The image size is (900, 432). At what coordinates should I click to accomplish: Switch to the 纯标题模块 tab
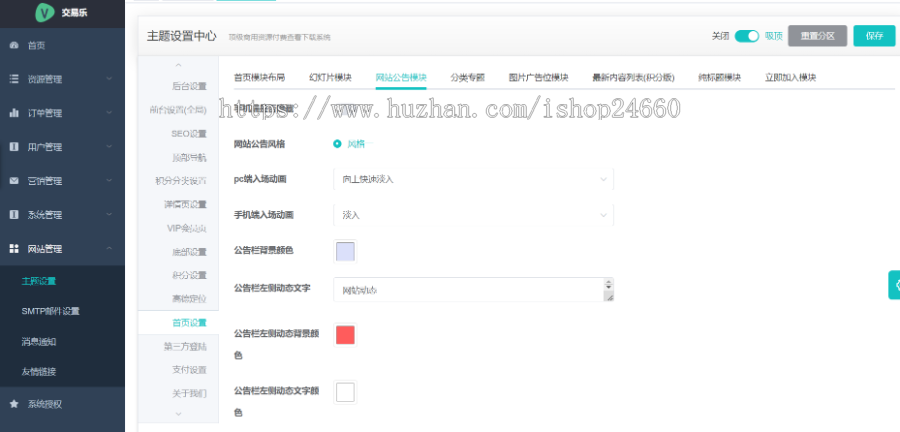[719, 77]
